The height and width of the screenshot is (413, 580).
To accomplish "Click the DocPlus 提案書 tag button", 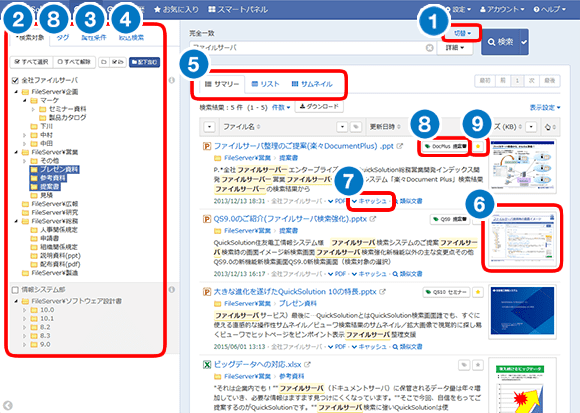I will coord(445,146).
